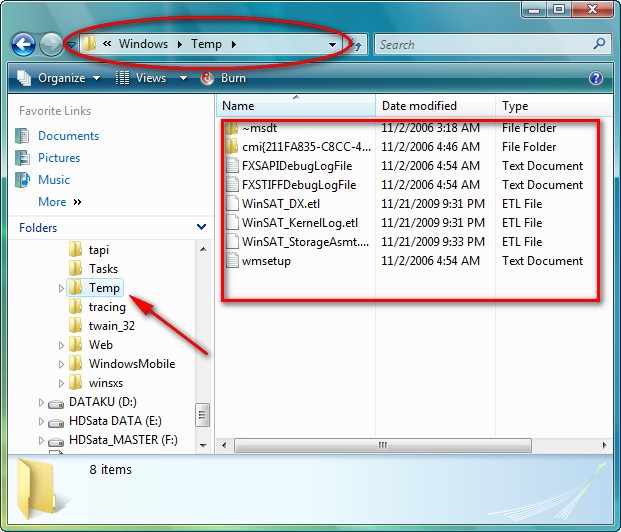Open Music favorite link
Viewport: 621px width, 532px height.
coord(54,180)
